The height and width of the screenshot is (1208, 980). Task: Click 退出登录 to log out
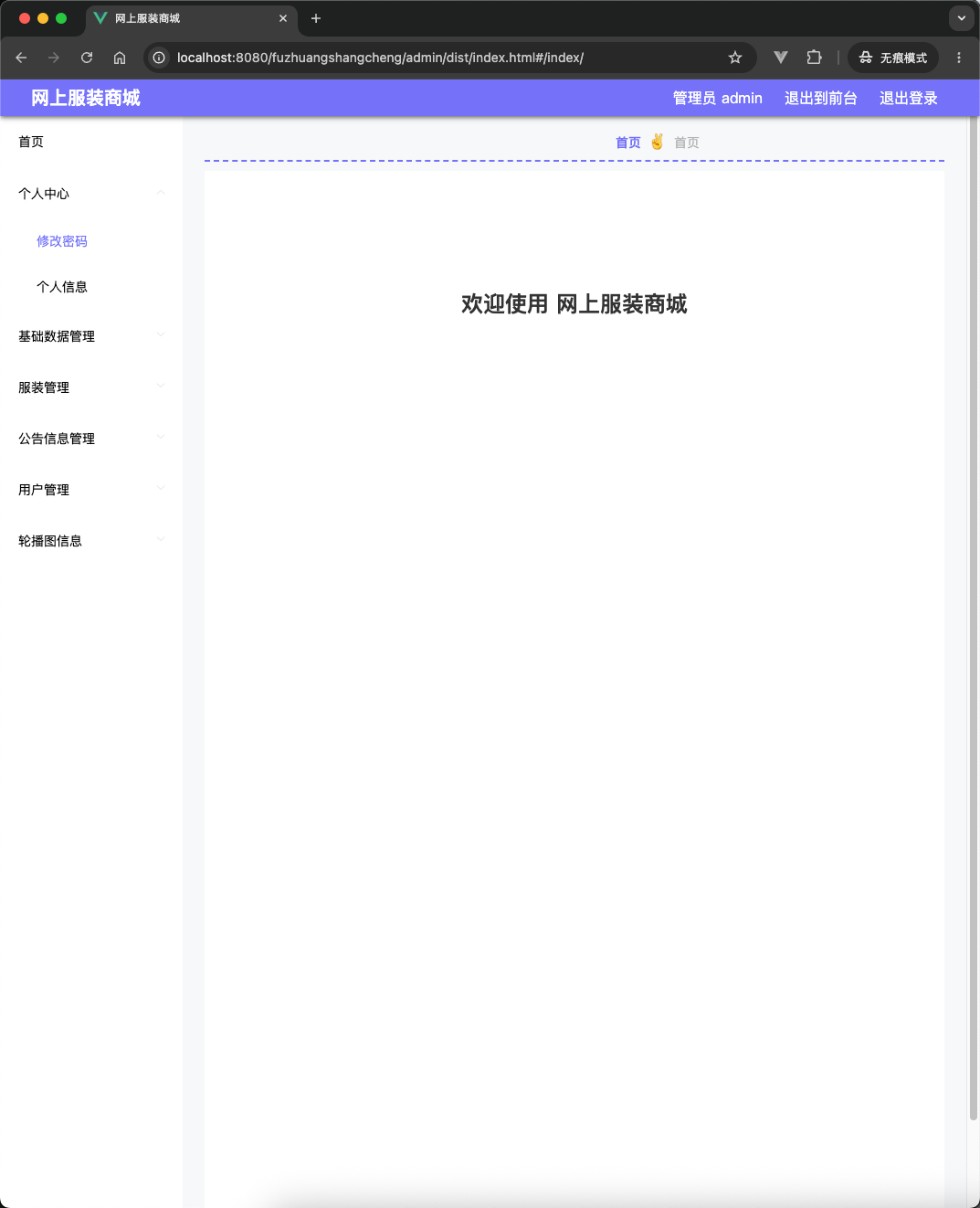click(x=909, y=98)
